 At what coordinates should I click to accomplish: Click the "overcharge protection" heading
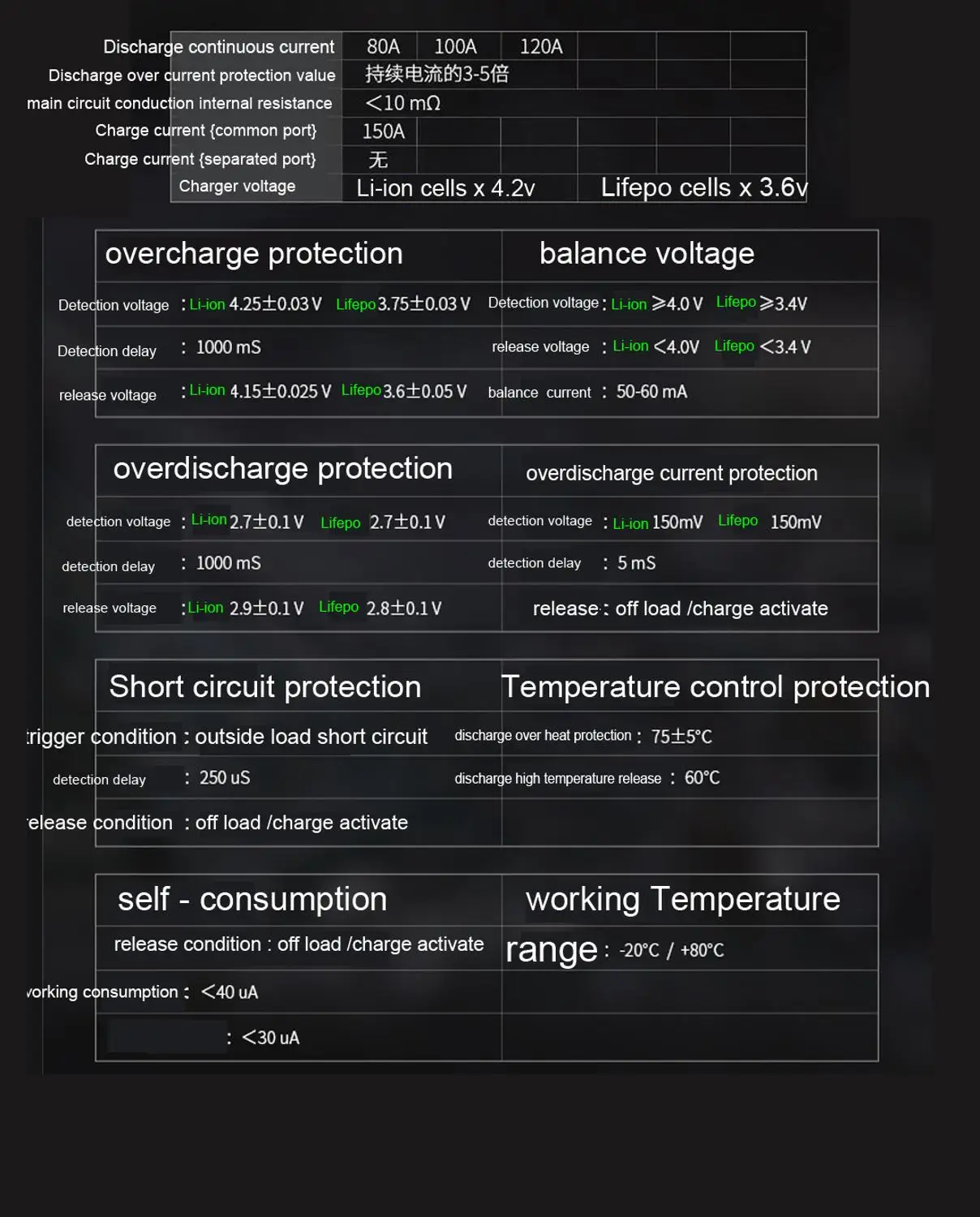(x=254, y=254)
